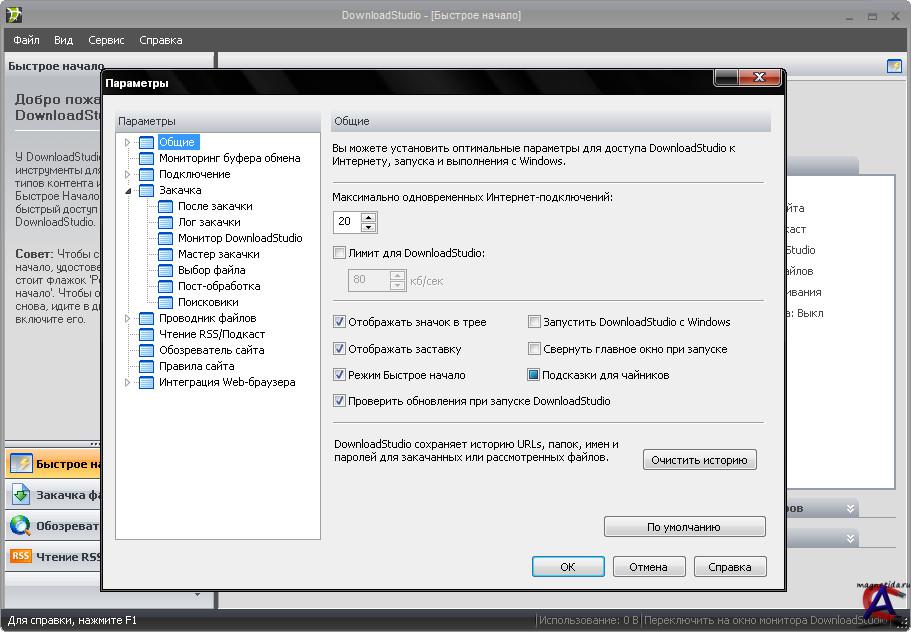The height and width of the screenshot is (632, 911).
Task: Click the Подключение tree item icon
Action: 146,174
